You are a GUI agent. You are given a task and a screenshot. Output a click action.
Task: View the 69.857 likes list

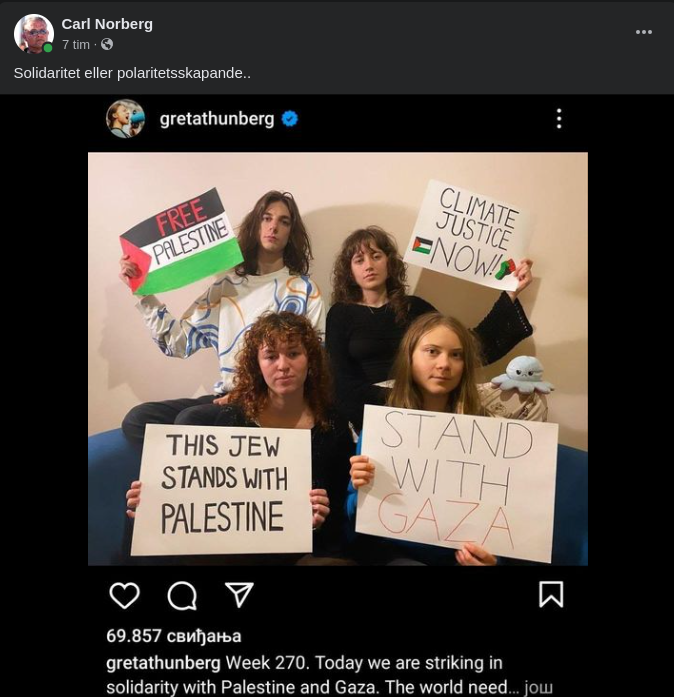tap(173, 636)
